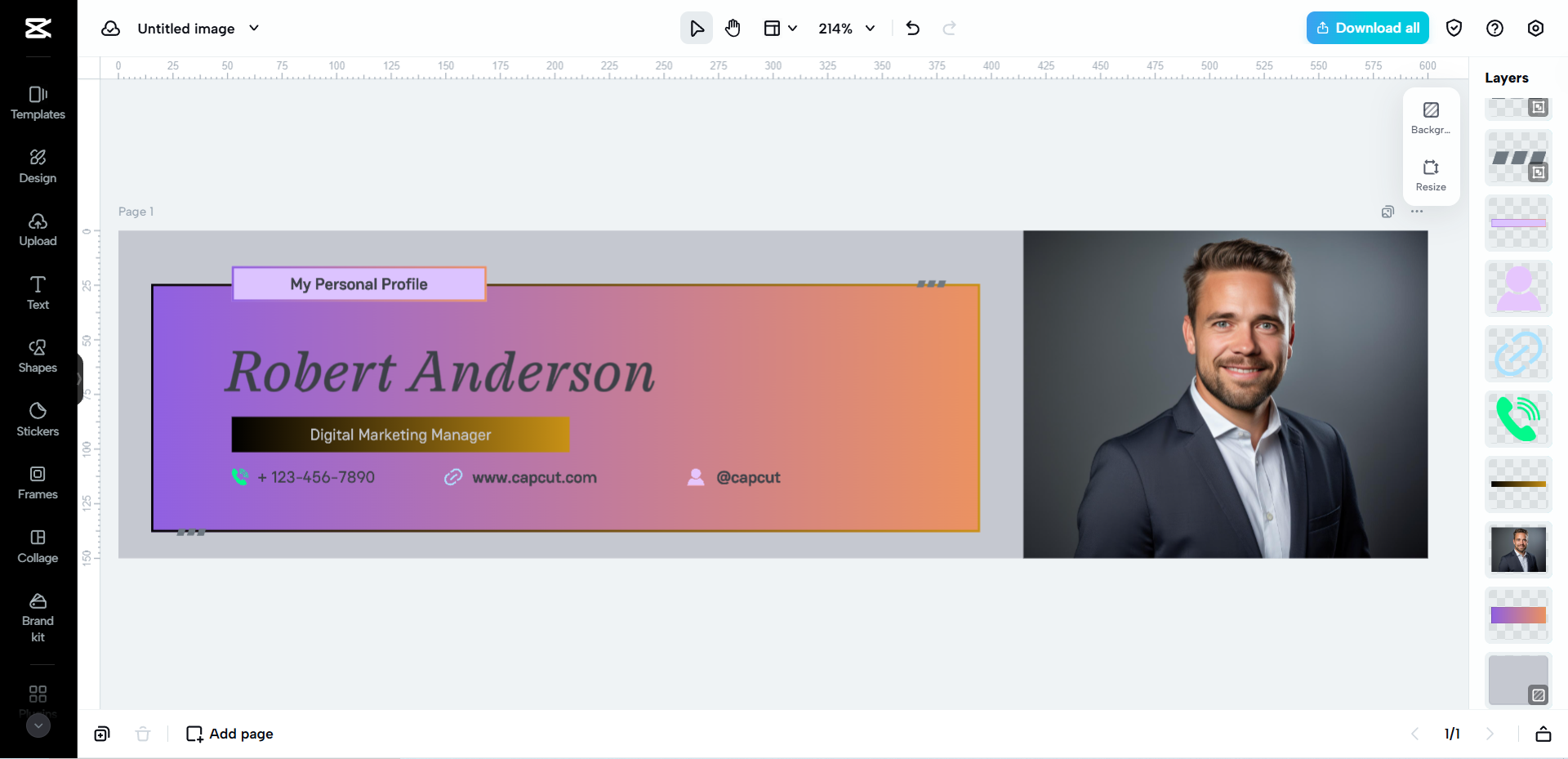Open the settings hexagon icon

[x=1535, y=29]
